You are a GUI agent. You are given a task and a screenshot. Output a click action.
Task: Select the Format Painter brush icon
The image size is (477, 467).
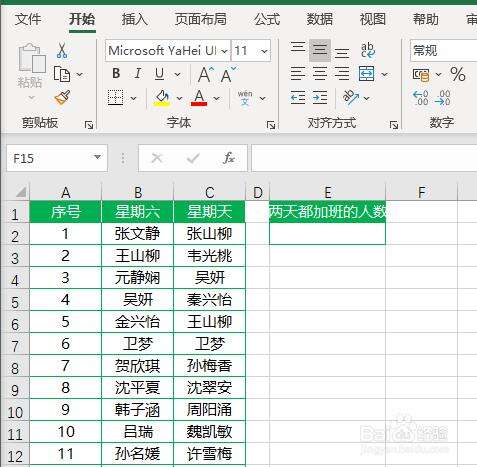(62, 98)
